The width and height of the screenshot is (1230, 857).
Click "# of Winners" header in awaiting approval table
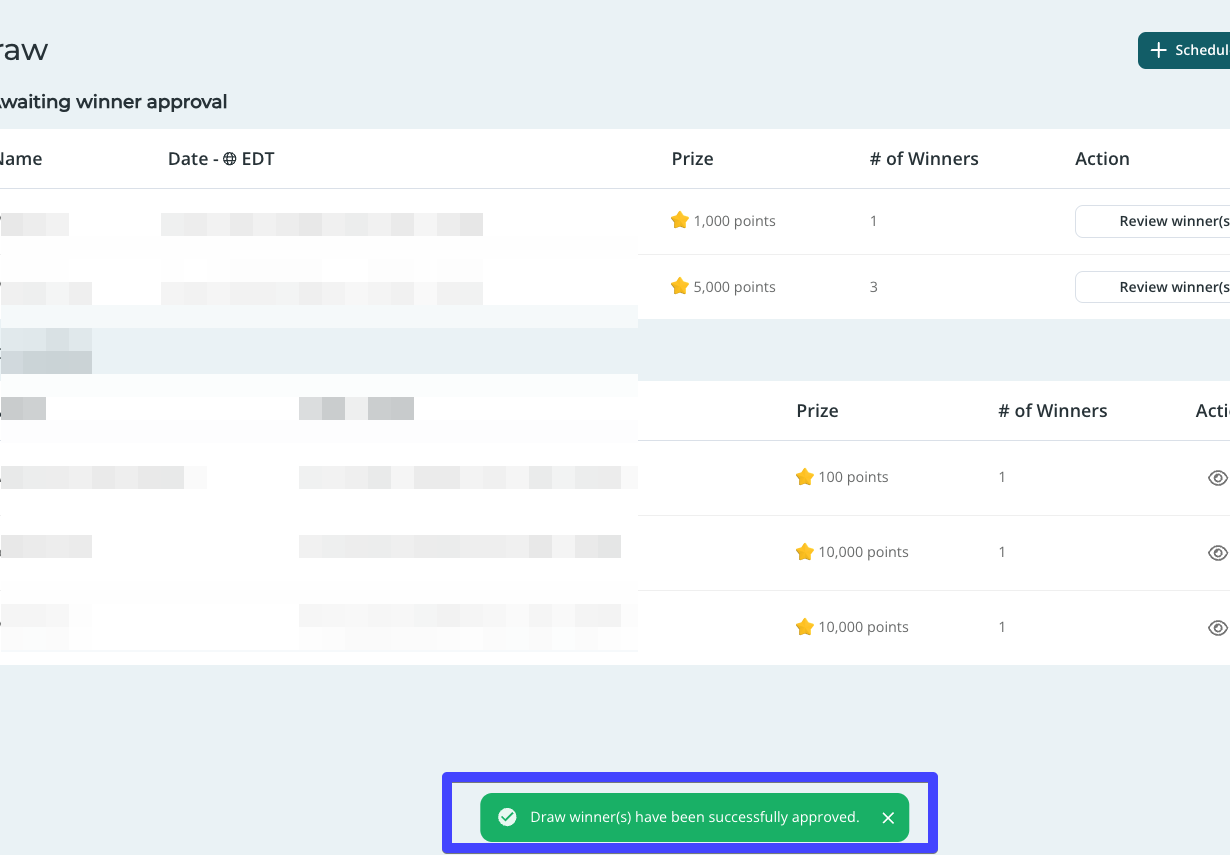pos(924,159)
